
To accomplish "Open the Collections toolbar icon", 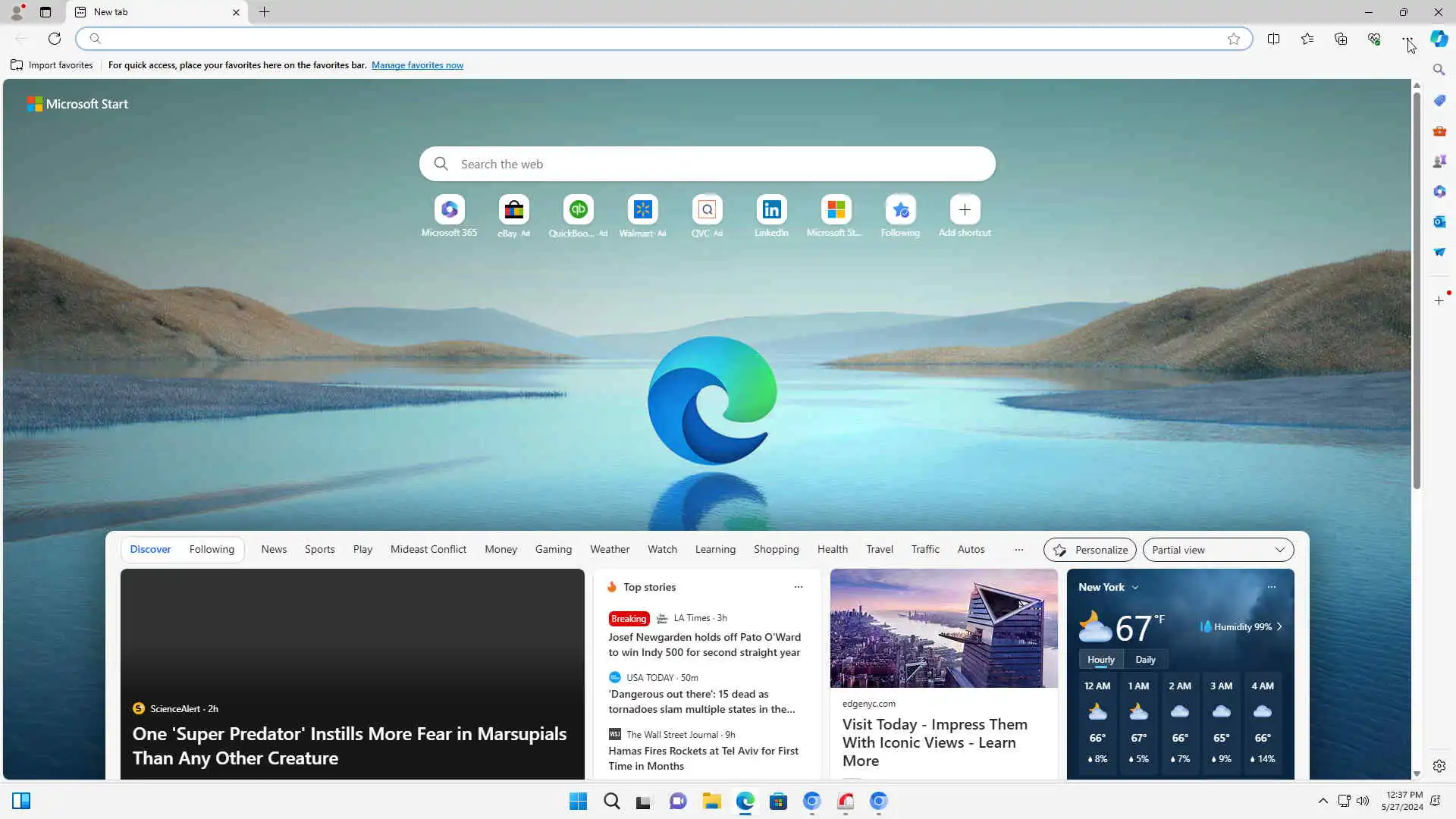I will coord(1341,39).
